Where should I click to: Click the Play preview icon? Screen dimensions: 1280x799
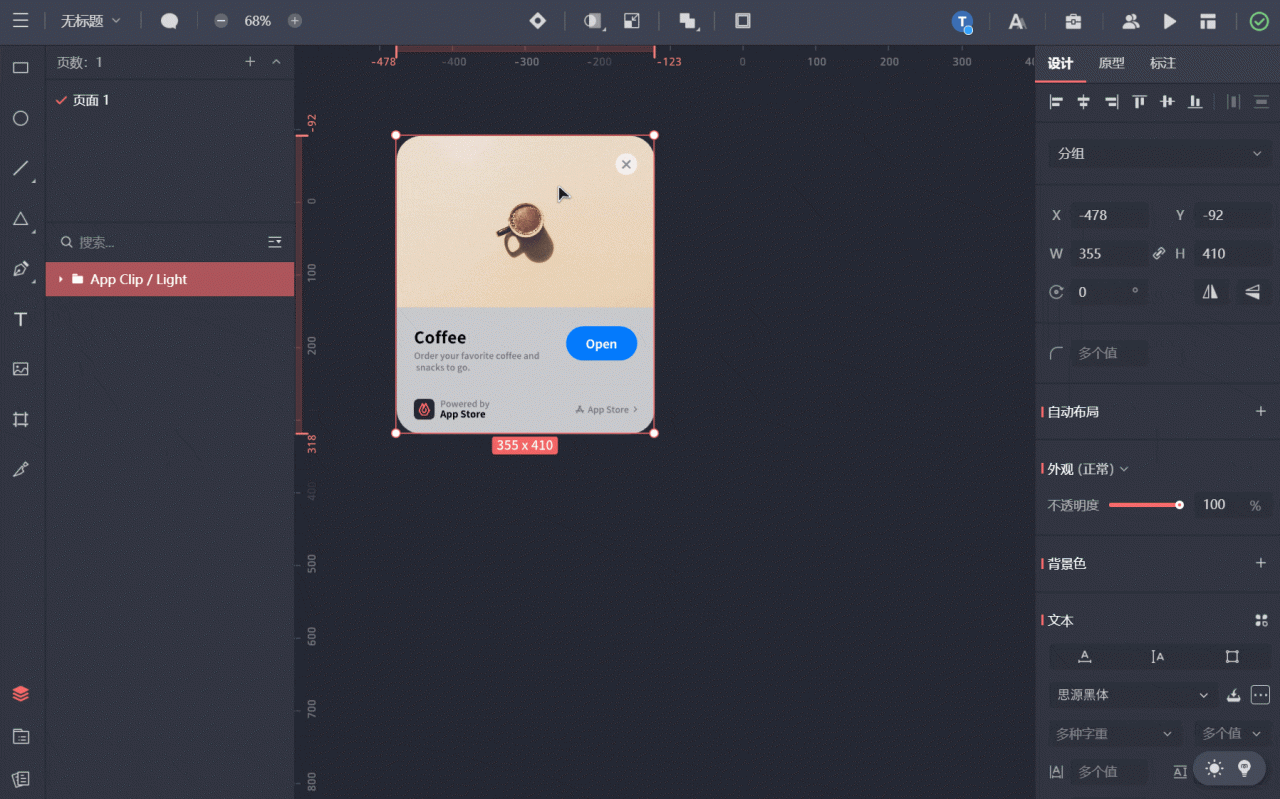(x=1169, y=21)
